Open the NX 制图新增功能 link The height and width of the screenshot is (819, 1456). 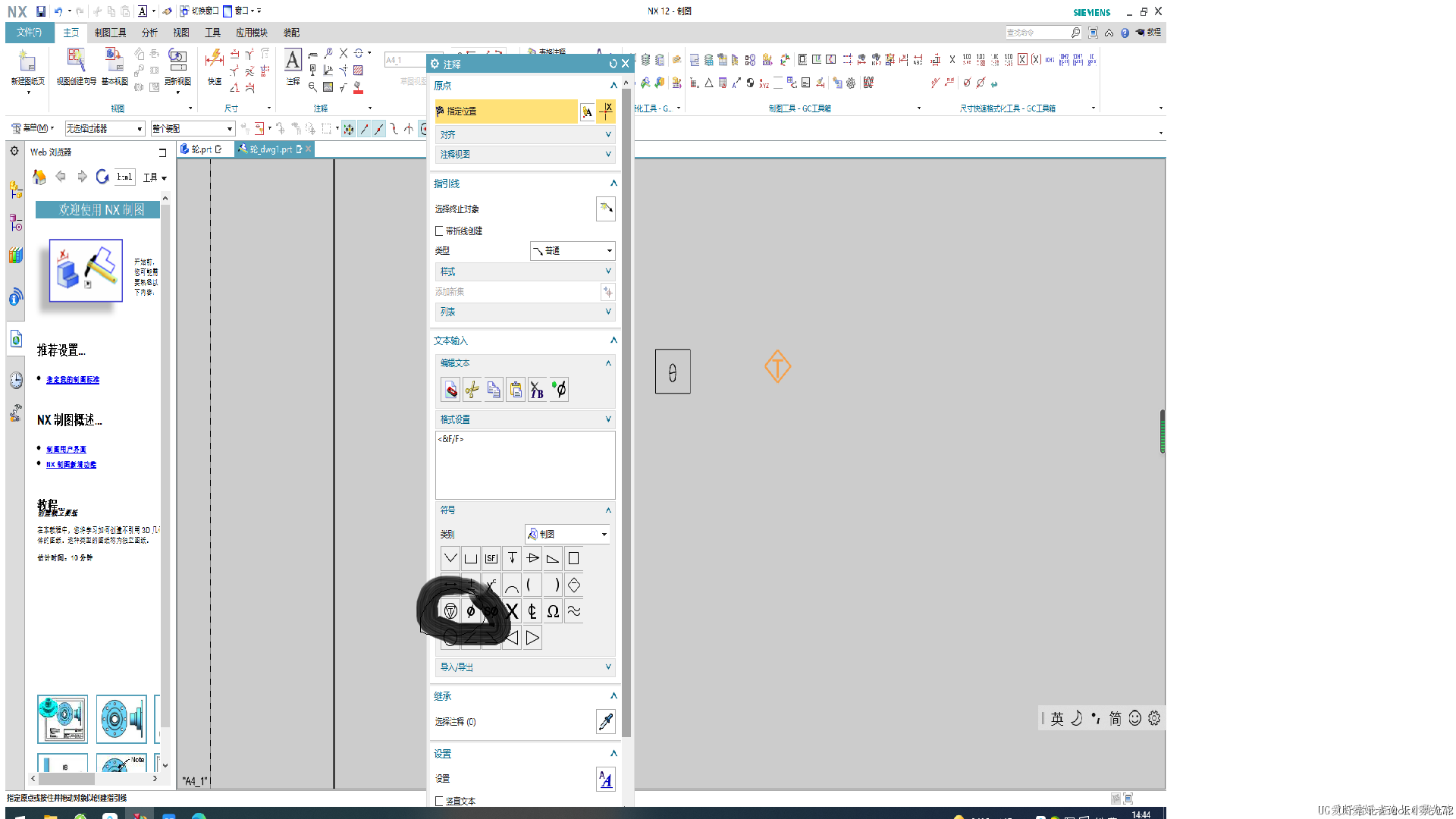click(x=71, y=464)
